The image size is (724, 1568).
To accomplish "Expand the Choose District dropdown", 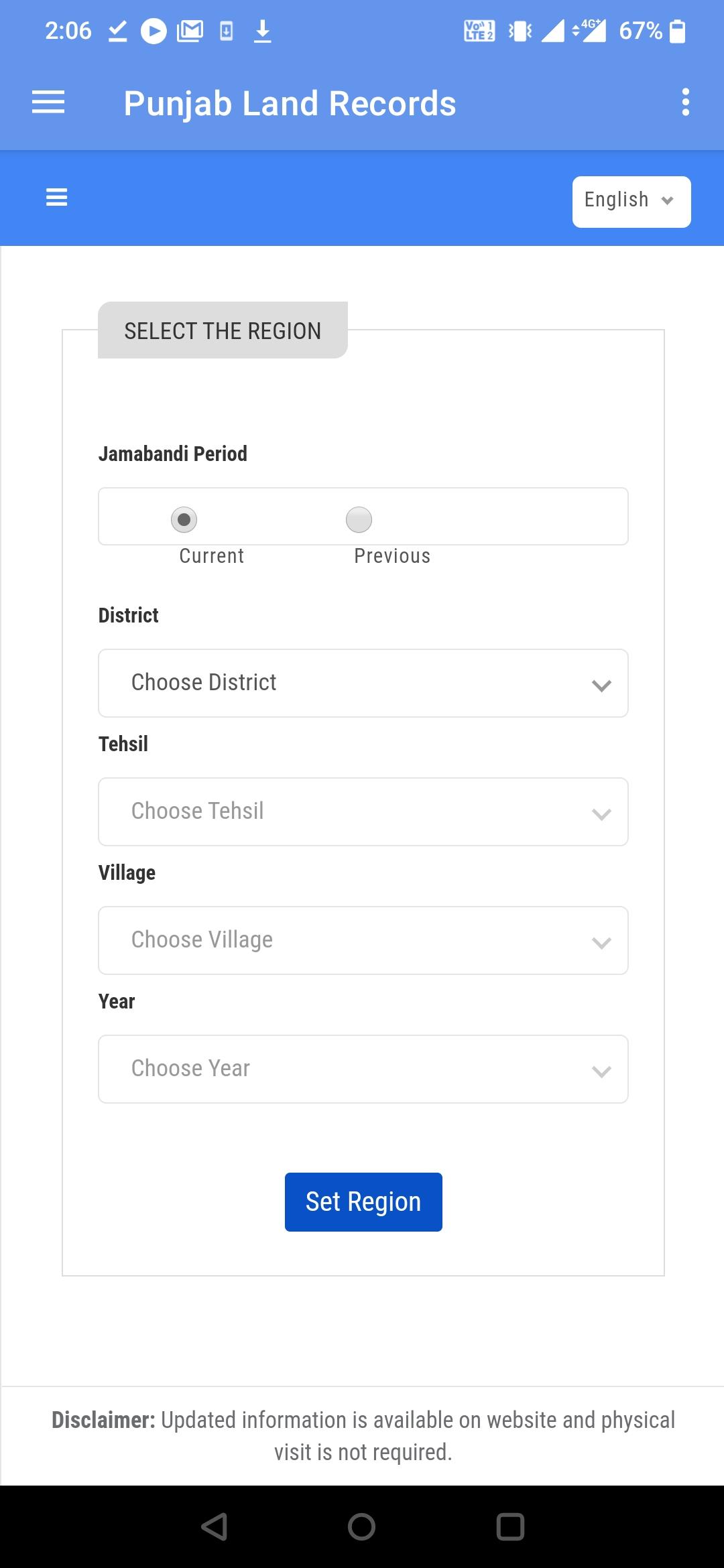I will (363, 683).
